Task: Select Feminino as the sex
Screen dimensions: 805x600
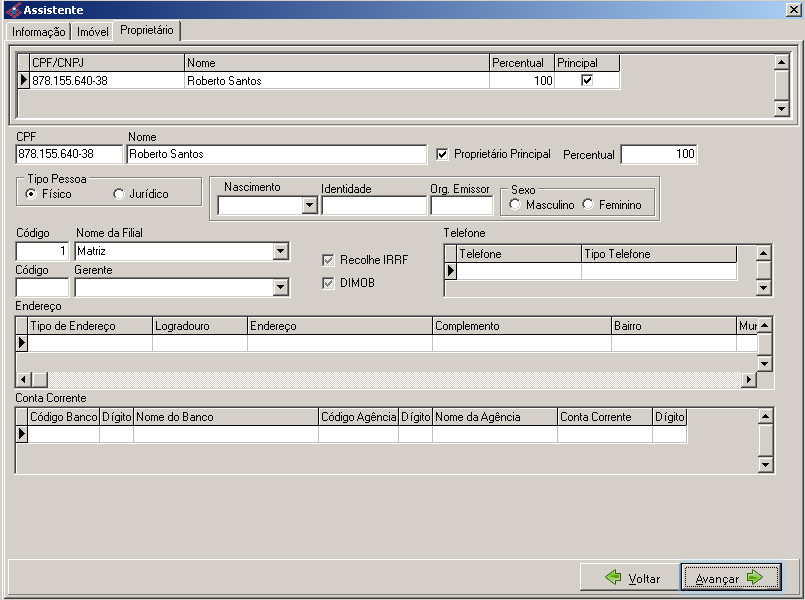Action: (588, 205)
